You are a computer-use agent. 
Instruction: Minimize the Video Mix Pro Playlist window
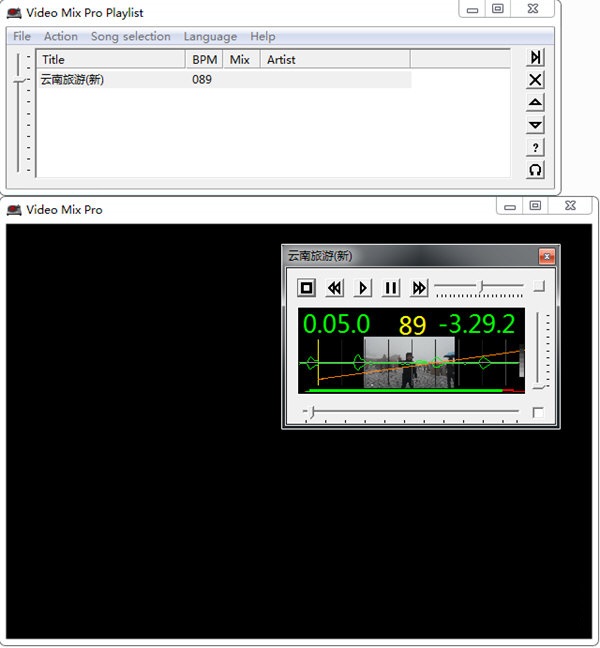point(472,9)
